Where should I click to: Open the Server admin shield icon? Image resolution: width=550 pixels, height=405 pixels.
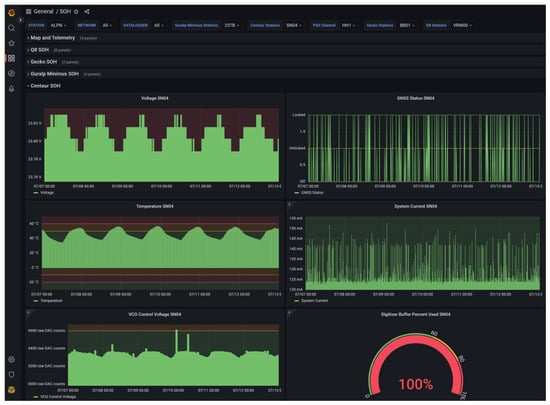pyautogui.click(x=11, y=374)
